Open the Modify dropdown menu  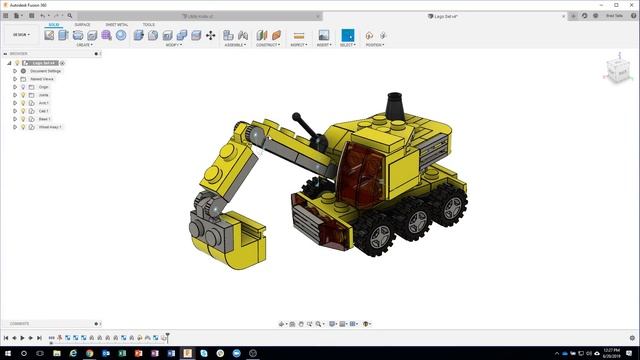point(174,45)
